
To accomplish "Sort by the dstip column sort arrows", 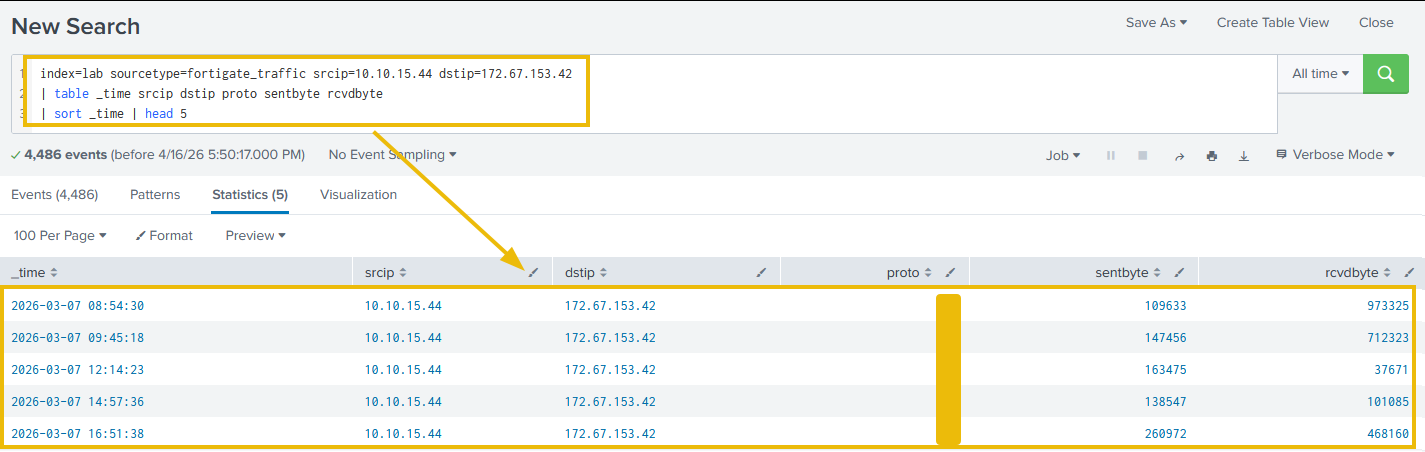I will 603,272.
